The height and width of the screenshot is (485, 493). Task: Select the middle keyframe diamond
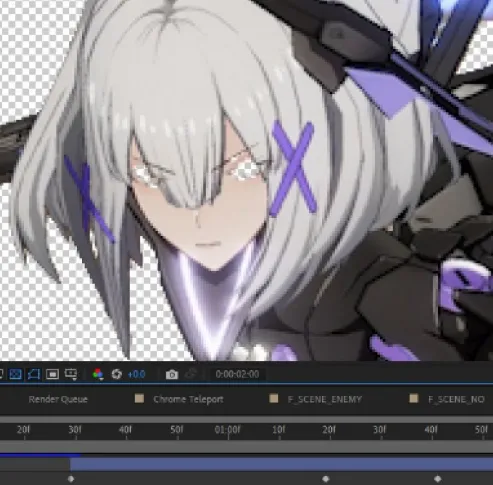(x=326, y=479)
